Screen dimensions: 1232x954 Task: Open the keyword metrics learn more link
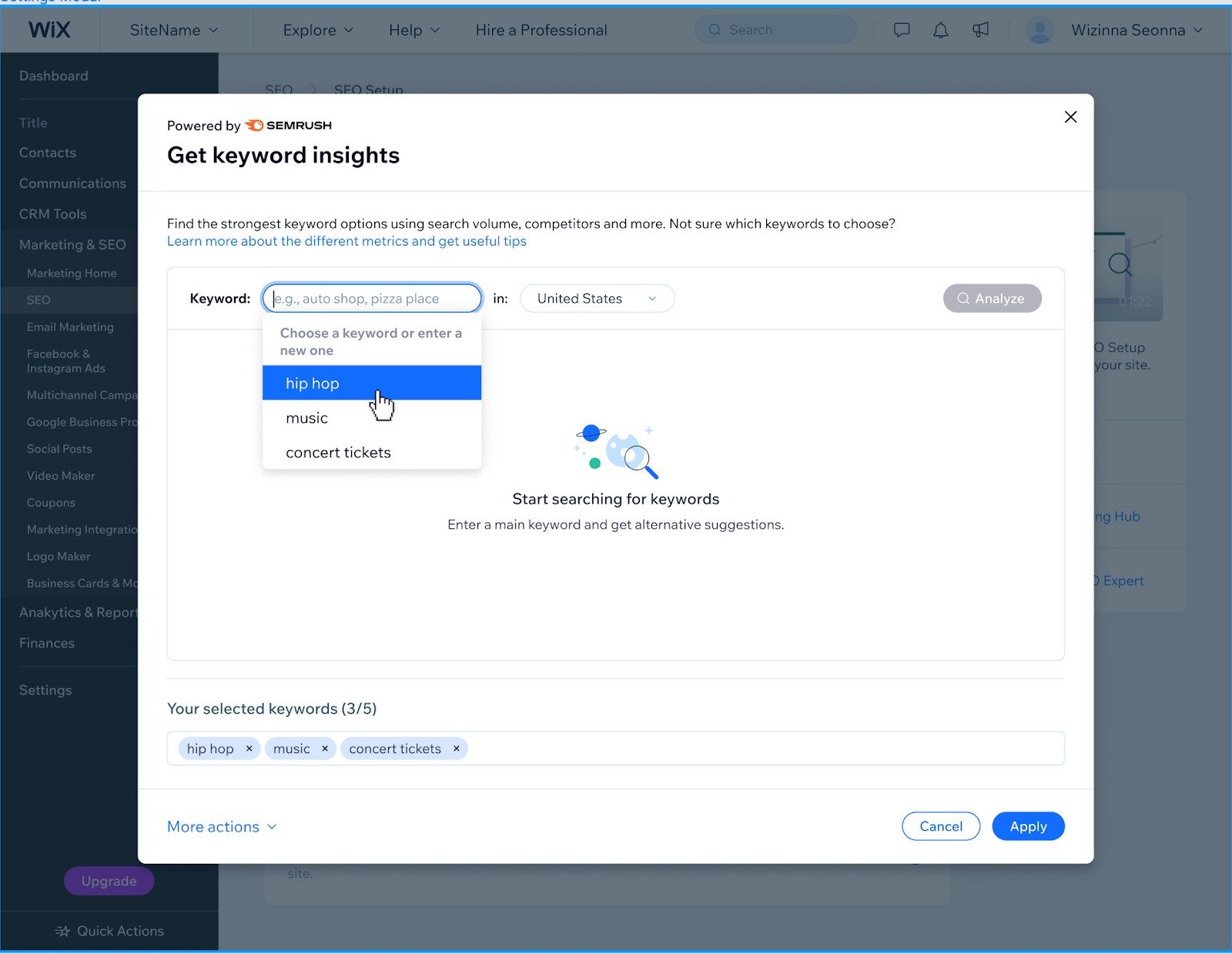(346, 241)
